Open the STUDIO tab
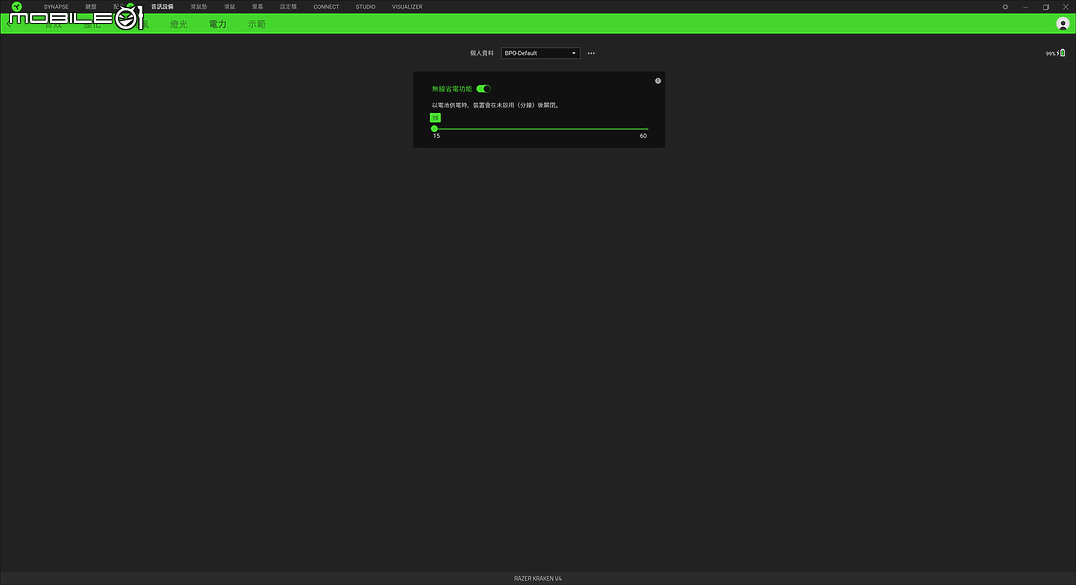Screen dimensions: 1076x585 (365, 7)
